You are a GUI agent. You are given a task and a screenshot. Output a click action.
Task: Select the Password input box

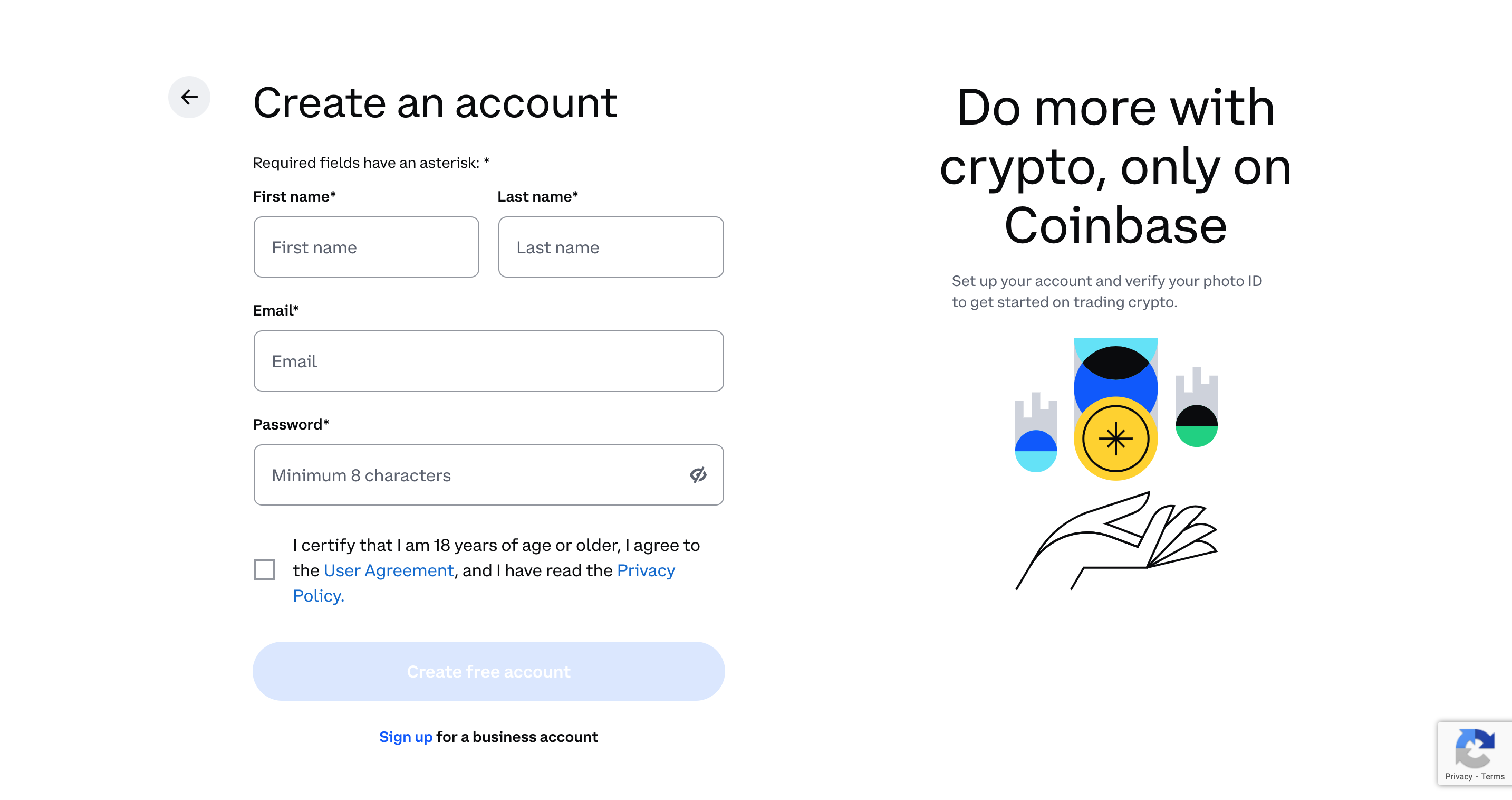point(488,475)
